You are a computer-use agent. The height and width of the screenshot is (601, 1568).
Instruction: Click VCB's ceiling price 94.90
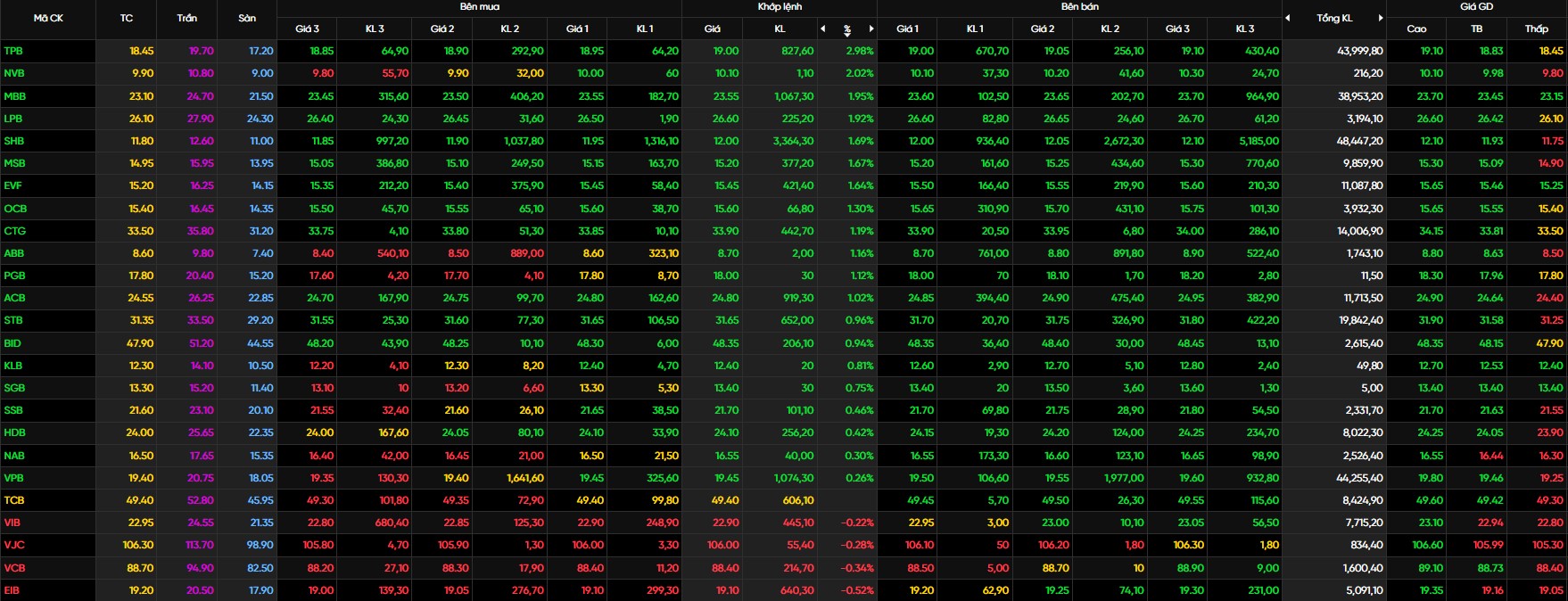pos(201,568)
